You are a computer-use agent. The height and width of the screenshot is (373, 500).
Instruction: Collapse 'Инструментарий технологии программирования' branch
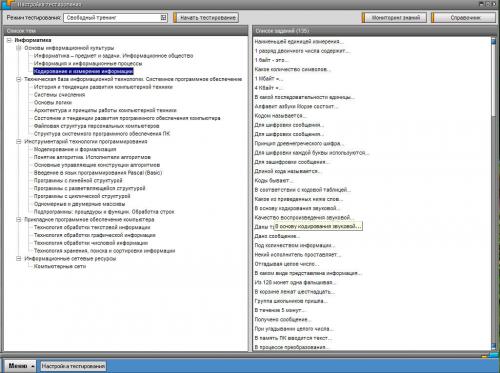coord(19,142)
